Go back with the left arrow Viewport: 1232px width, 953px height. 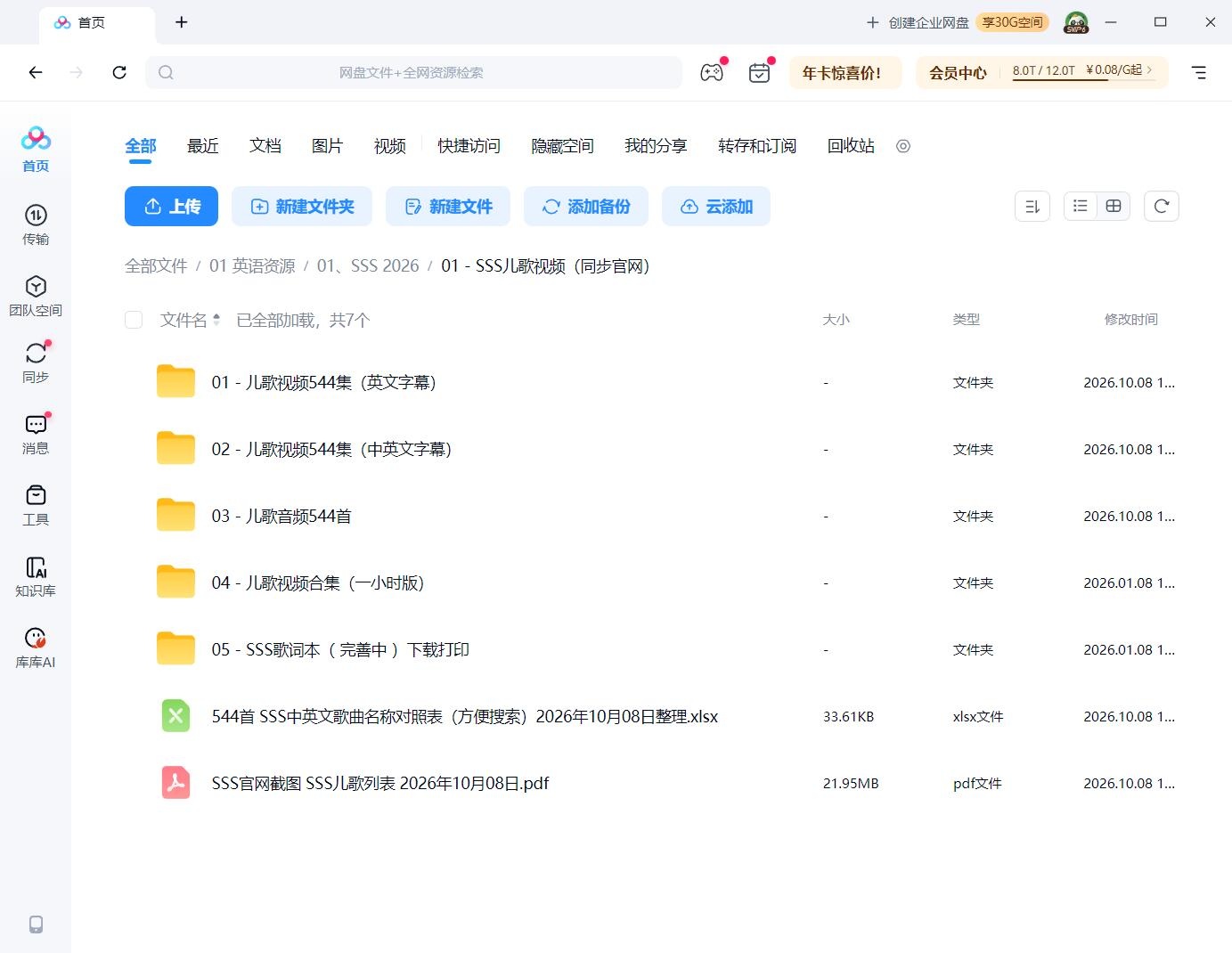coord(36,73)
